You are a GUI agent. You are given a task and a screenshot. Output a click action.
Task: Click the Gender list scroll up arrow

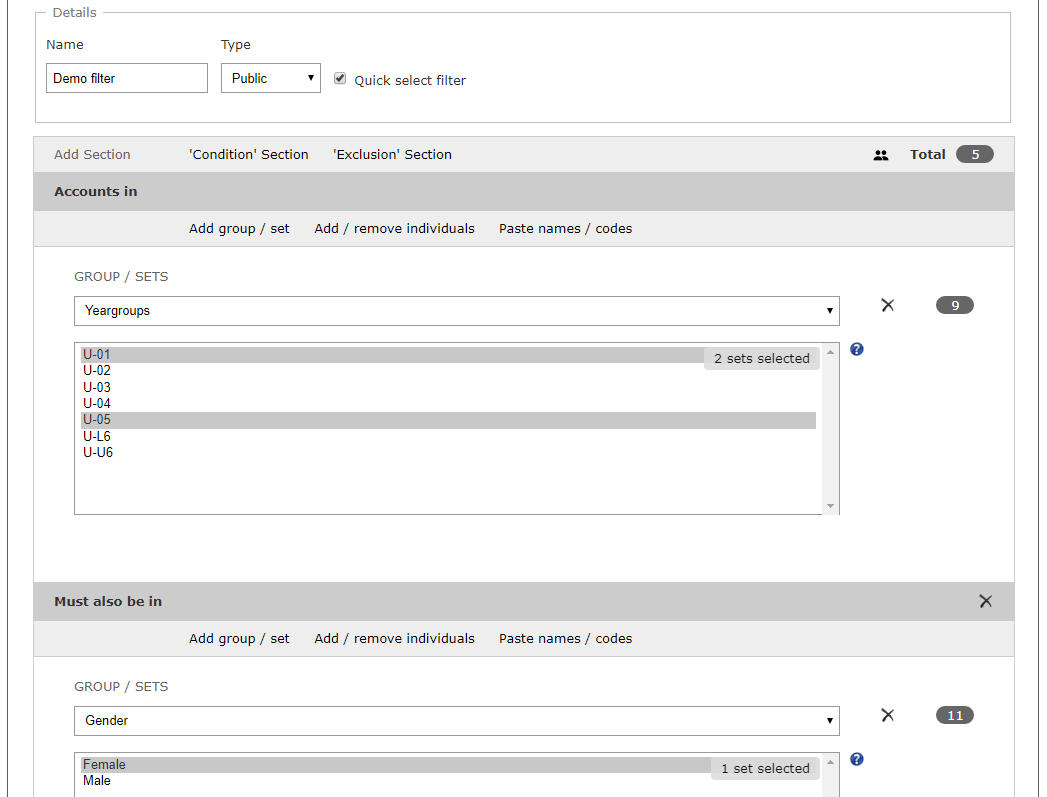(830, 762)
